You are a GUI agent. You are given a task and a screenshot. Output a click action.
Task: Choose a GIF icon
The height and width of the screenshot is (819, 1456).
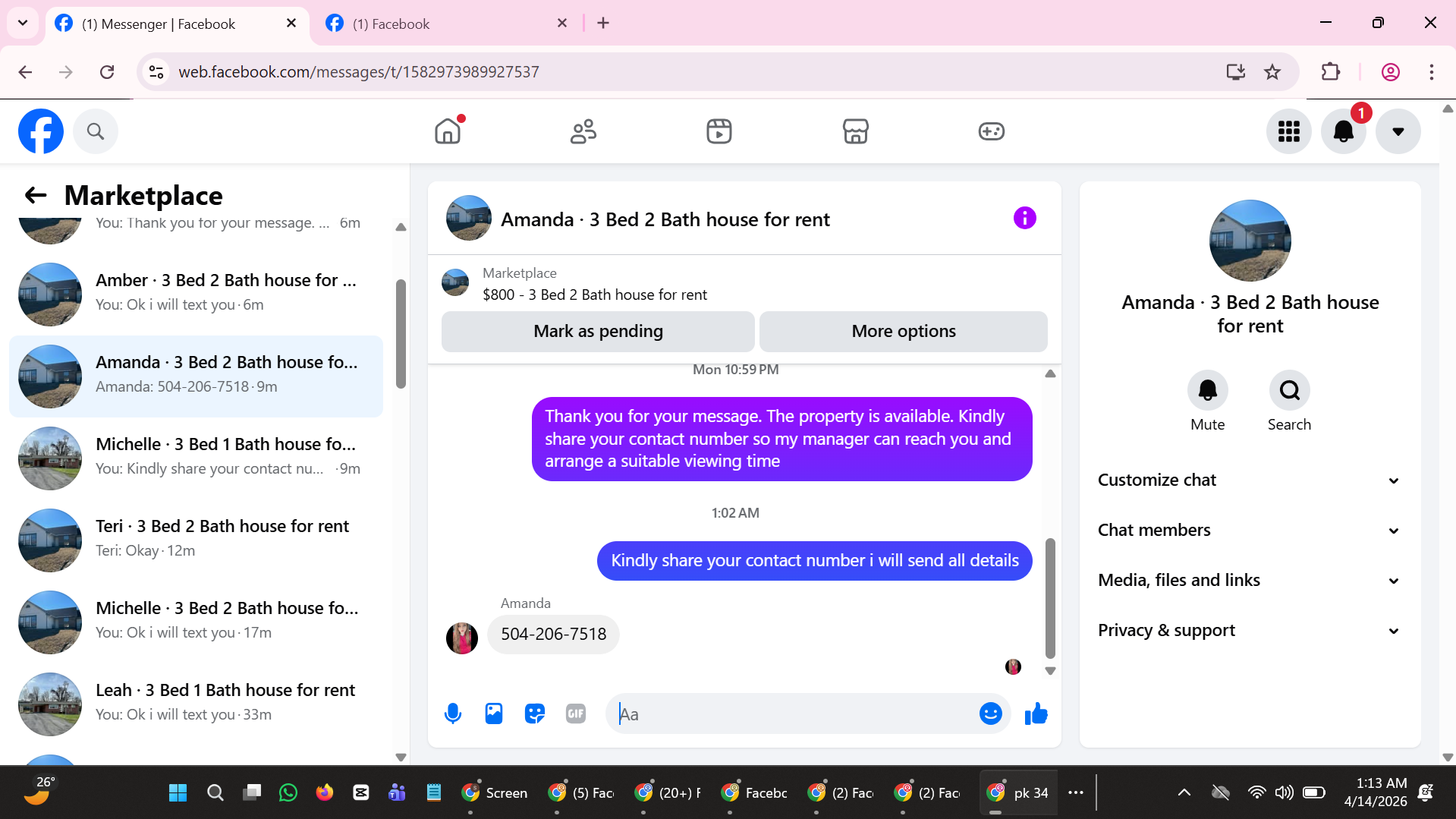[576, 713]
